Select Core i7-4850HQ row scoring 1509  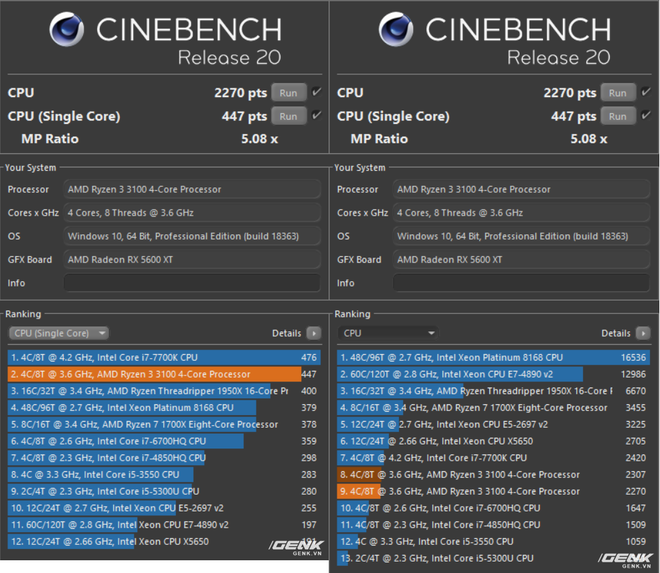click(493, 525)
